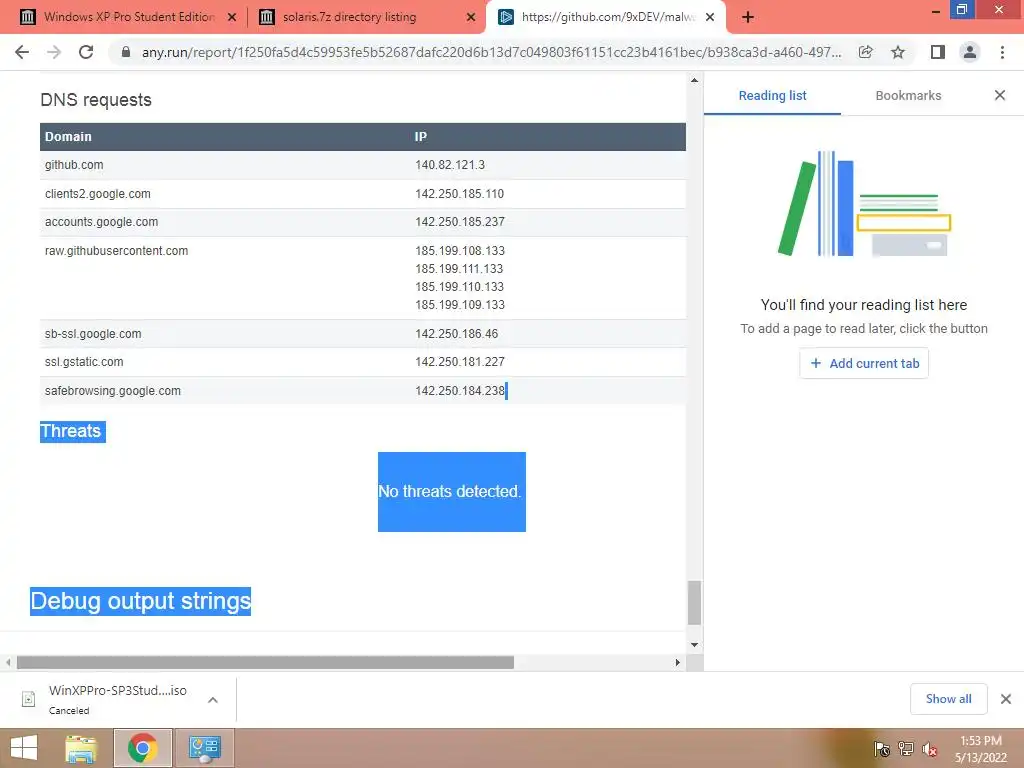Open File Explorer from taskbar
The height and width of the screenshot is (768, 1024).
tap(81, 748)
